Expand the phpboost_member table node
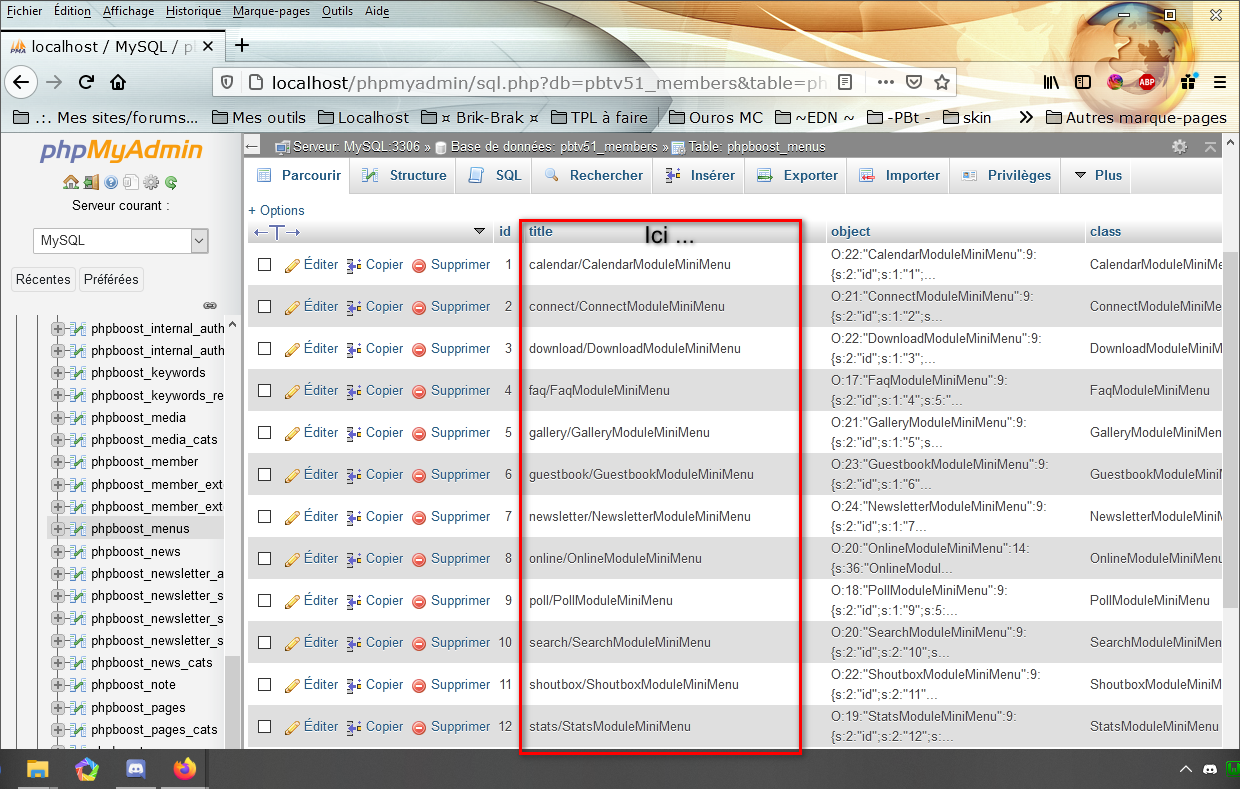 (58, 462)
